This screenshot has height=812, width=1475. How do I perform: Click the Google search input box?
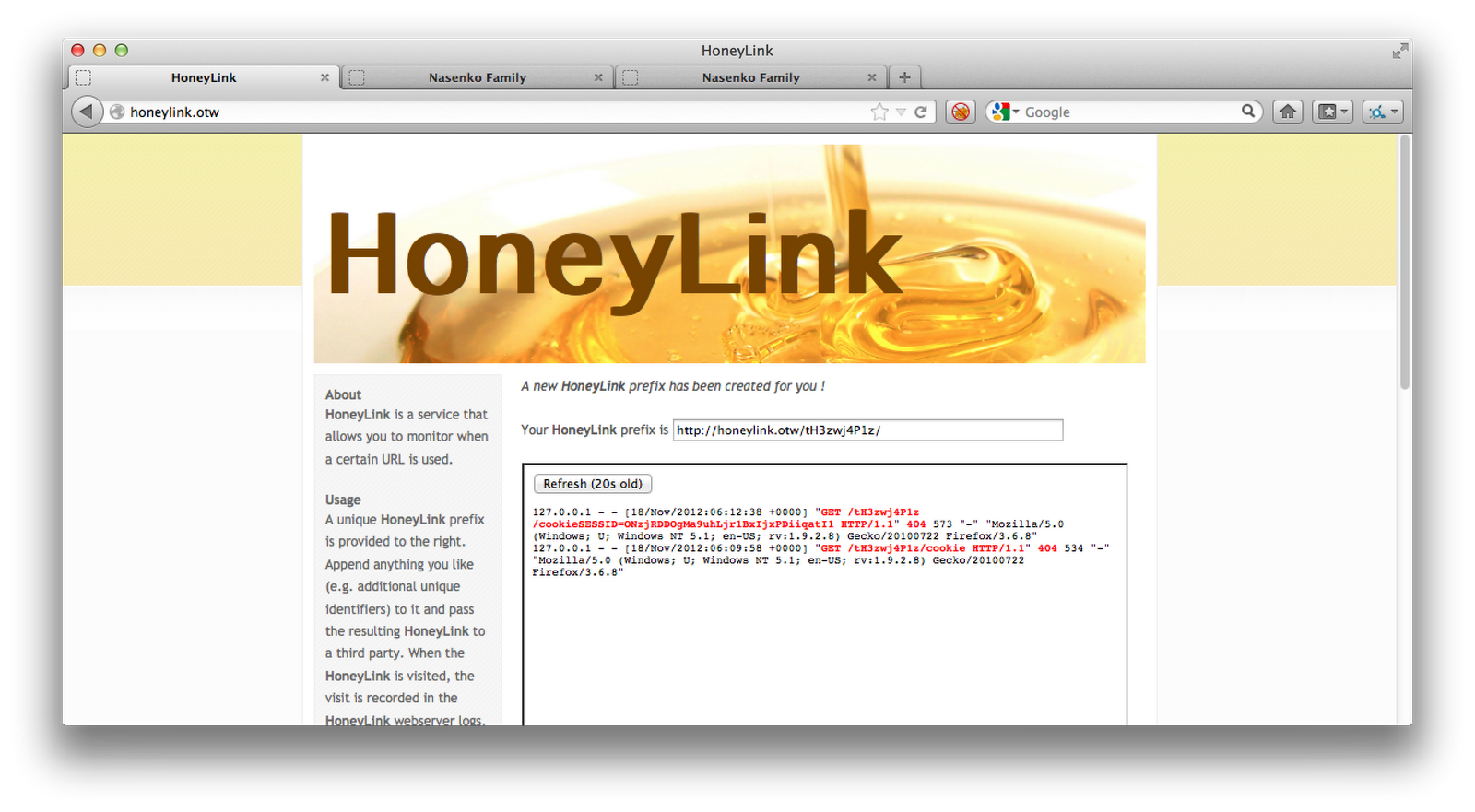pos(1129,112)
